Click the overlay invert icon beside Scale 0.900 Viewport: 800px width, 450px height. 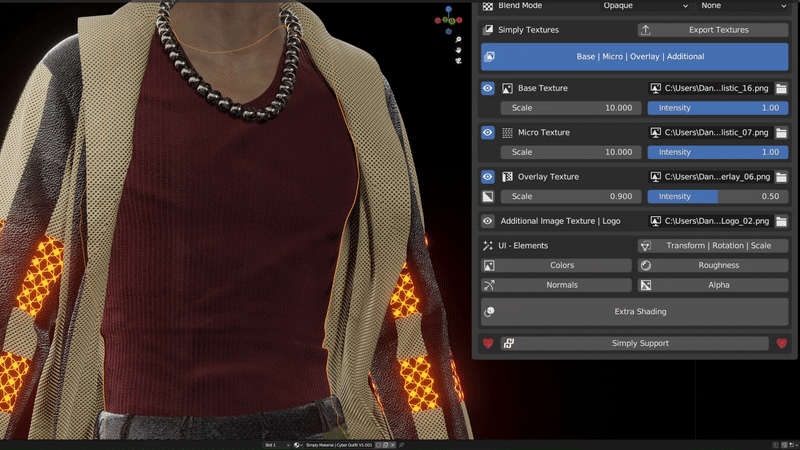click(488, 197)
